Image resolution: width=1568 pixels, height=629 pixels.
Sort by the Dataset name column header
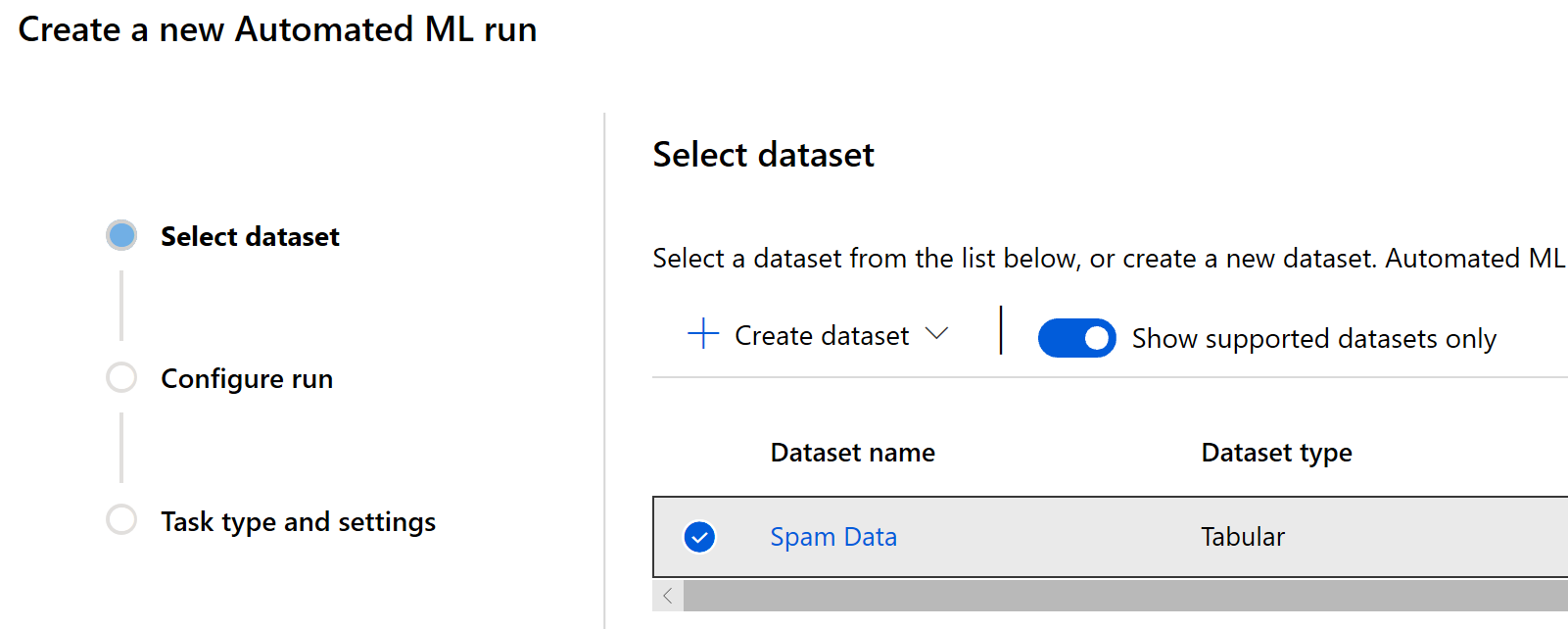click(852, 453)
